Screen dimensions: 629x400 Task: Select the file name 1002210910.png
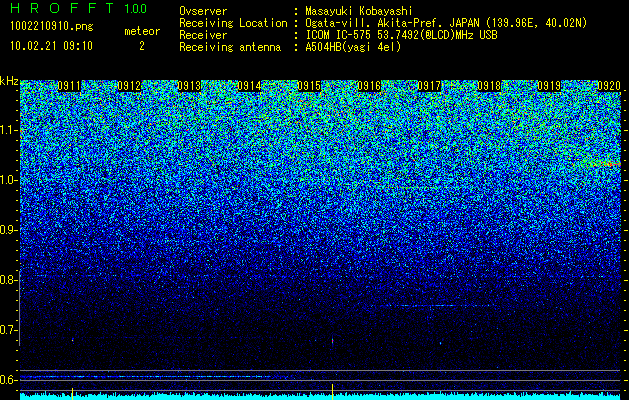(52, 27)
